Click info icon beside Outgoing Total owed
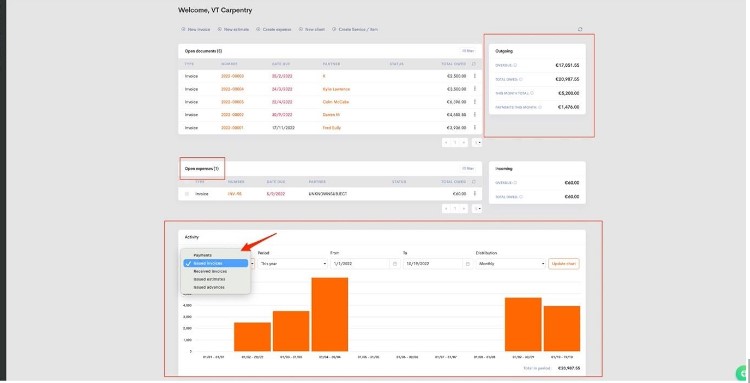The image size is (750, 383). click(521, 79)
